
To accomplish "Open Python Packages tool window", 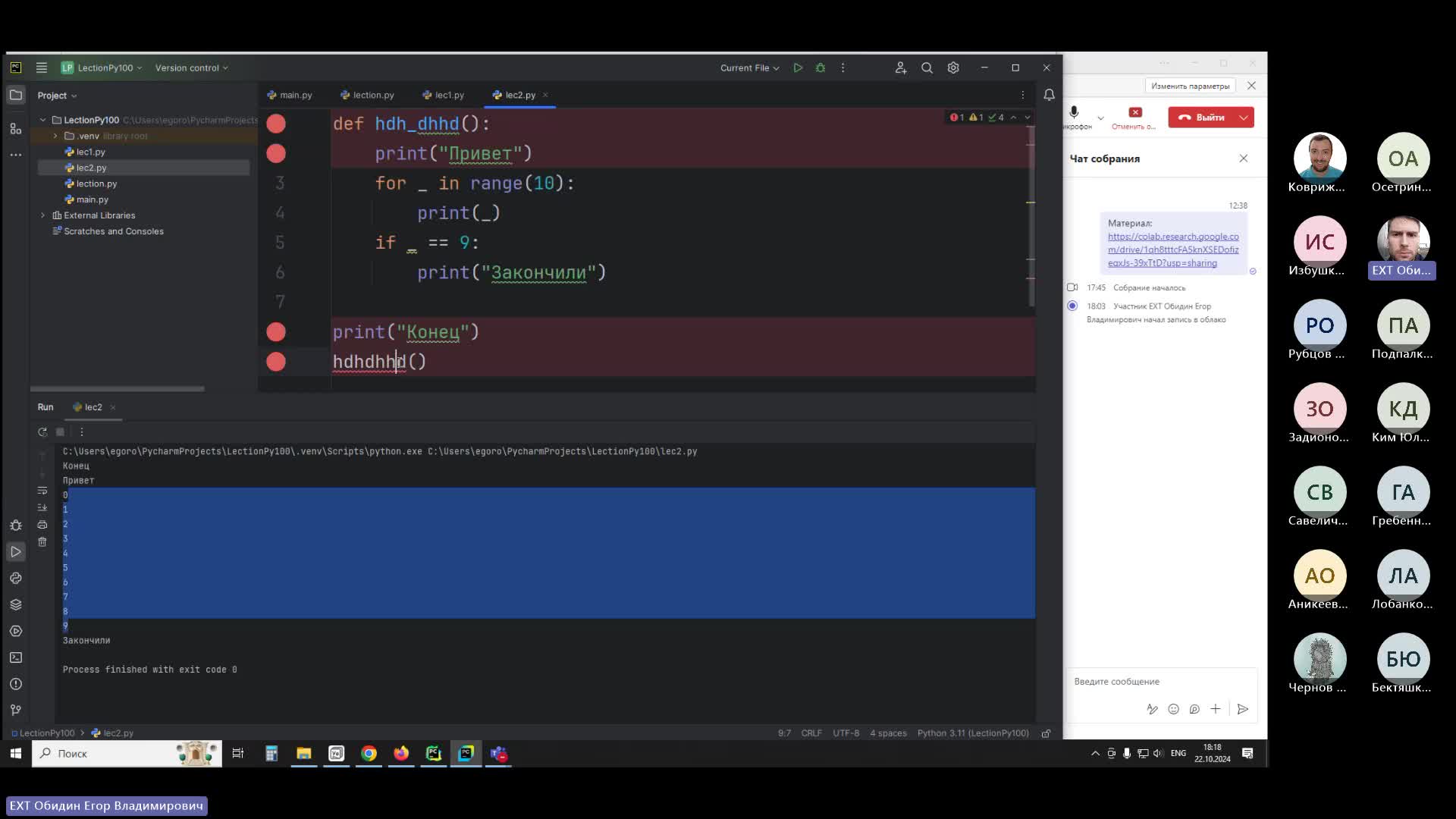I will tap(15, 604).
